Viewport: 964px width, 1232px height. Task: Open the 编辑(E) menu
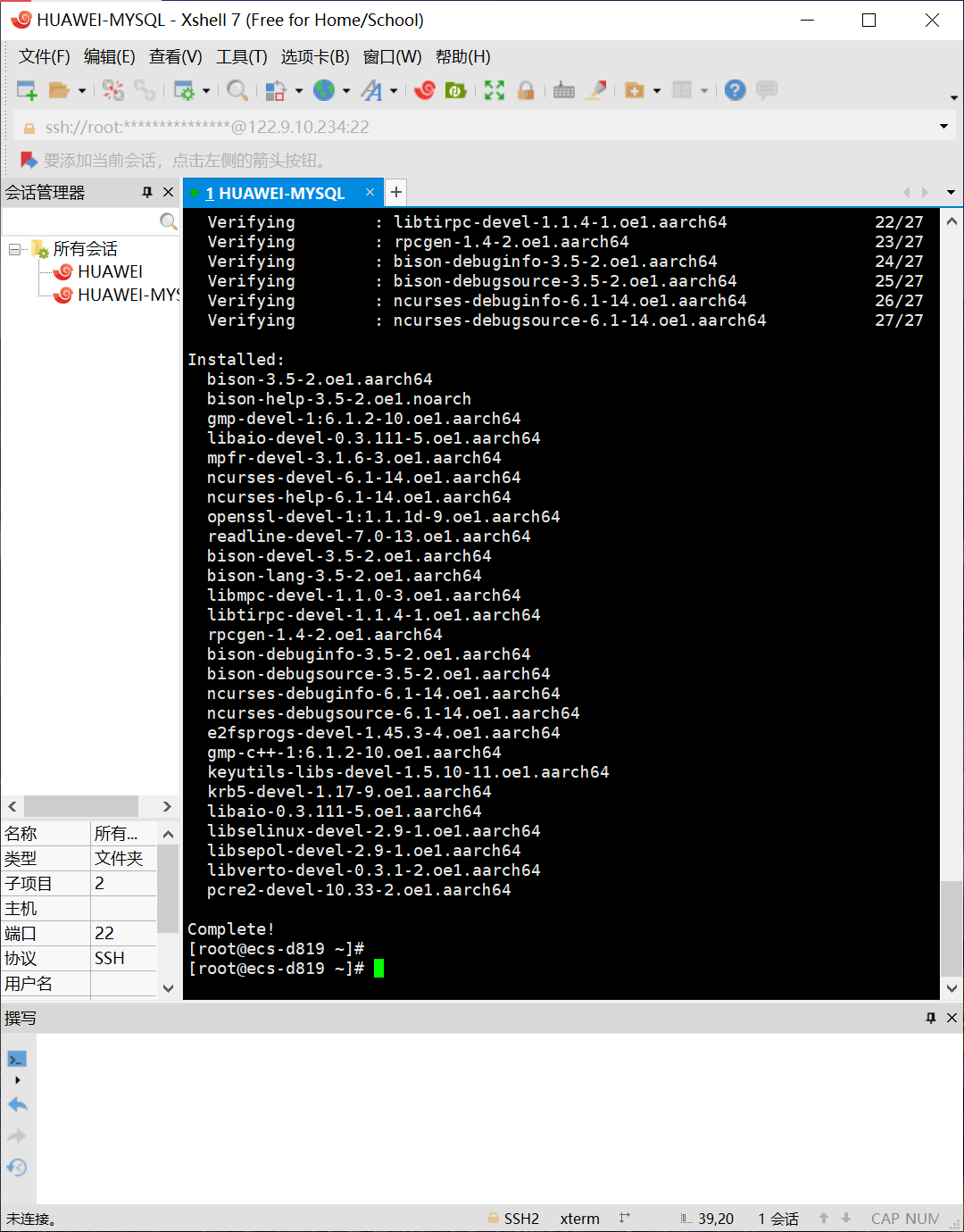click(x=110, y=57)
